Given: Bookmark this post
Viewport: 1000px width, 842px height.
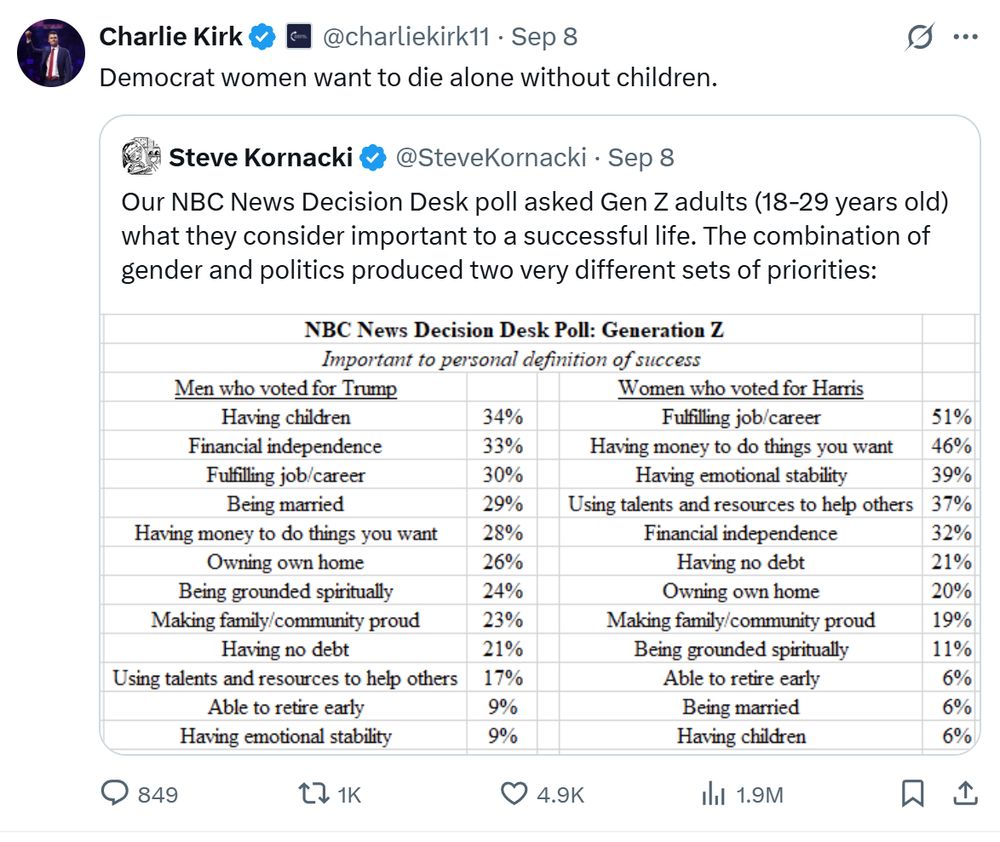Looking at the screenshot, I should click(x=912, y=794).
